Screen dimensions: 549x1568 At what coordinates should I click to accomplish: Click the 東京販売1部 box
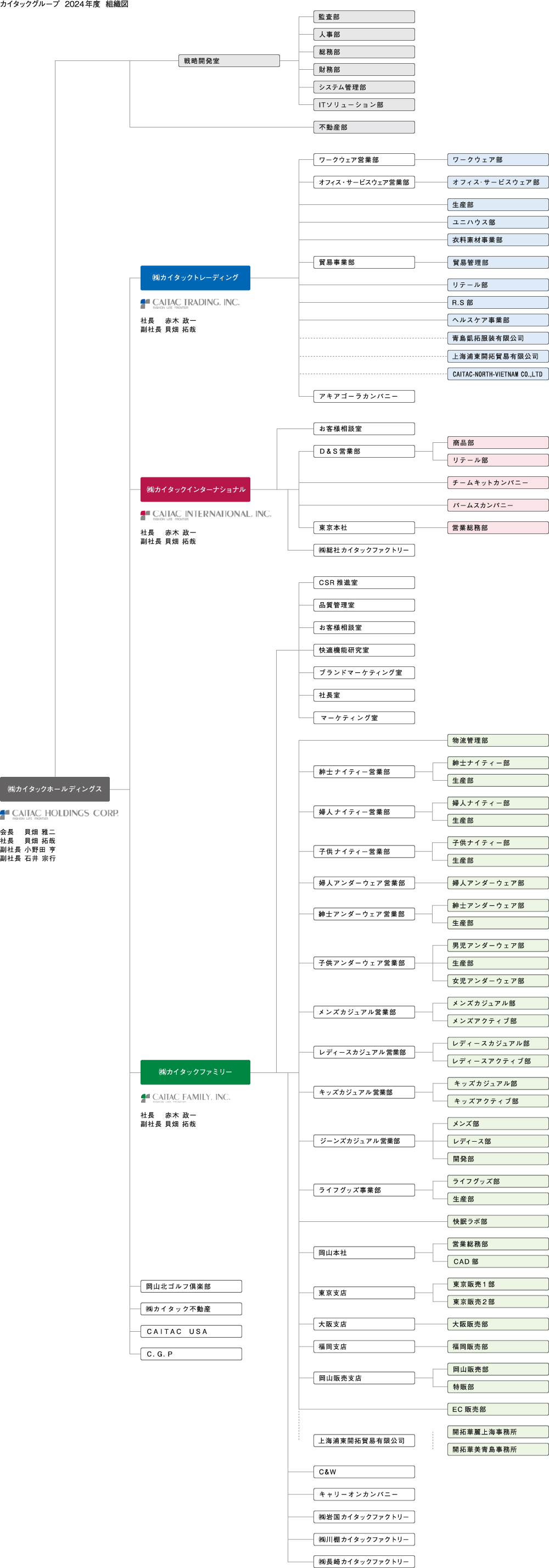(498, 1285)
